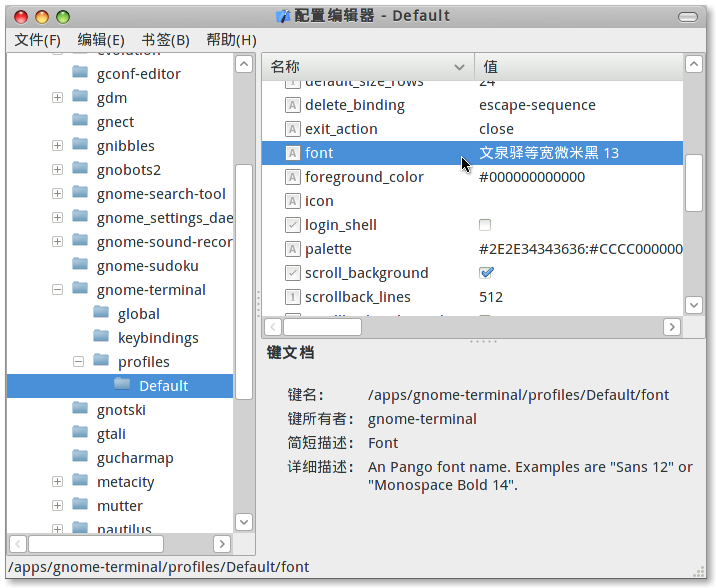Viewport: 716px width, 588px height.
Task: Click the key list vertical scrollbar thumb
Action: pos(694,183)
